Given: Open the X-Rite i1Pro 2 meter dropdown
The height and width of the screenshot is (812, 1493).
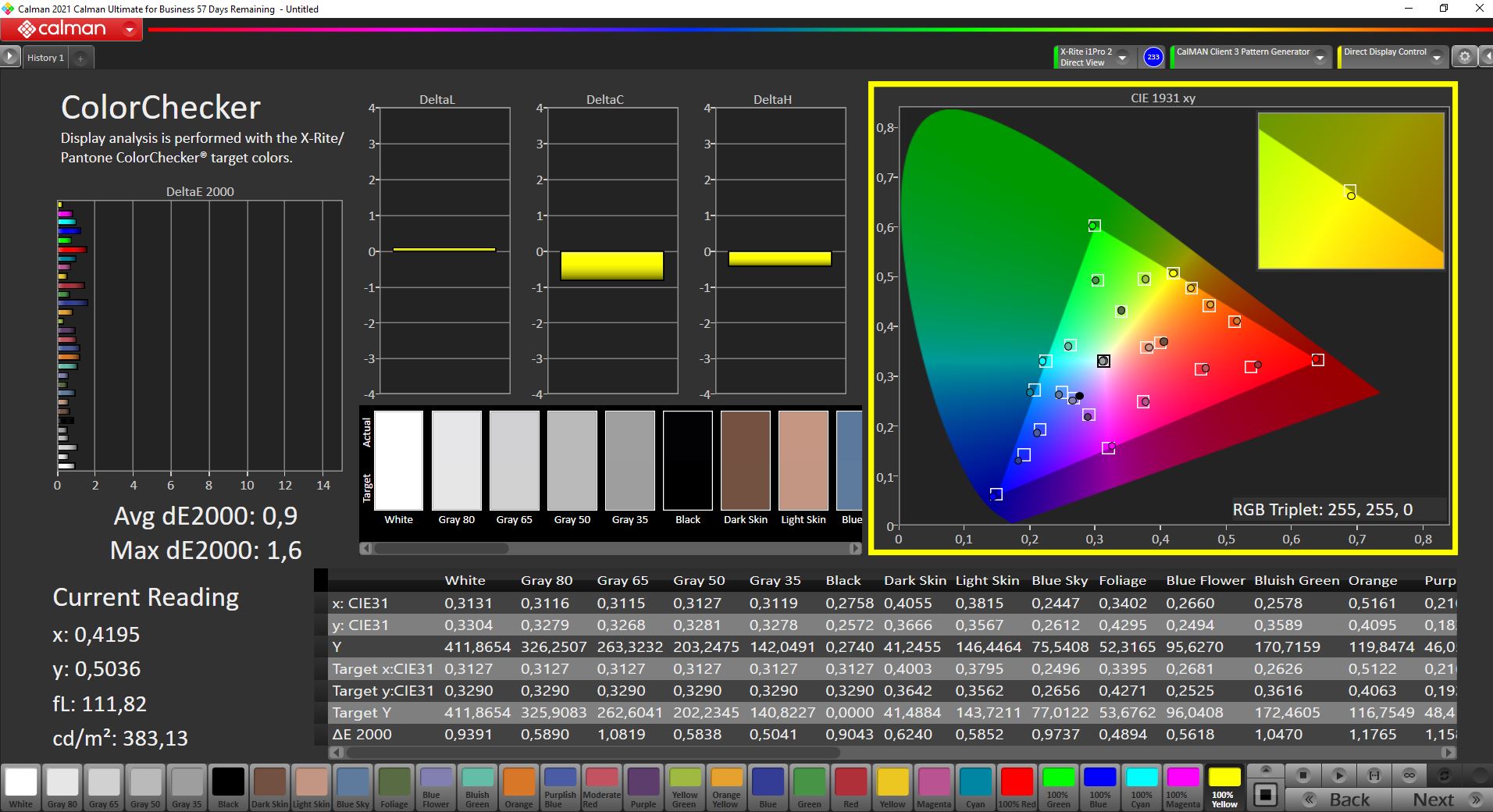Looking at the screenshot, I should [1122, 57].
